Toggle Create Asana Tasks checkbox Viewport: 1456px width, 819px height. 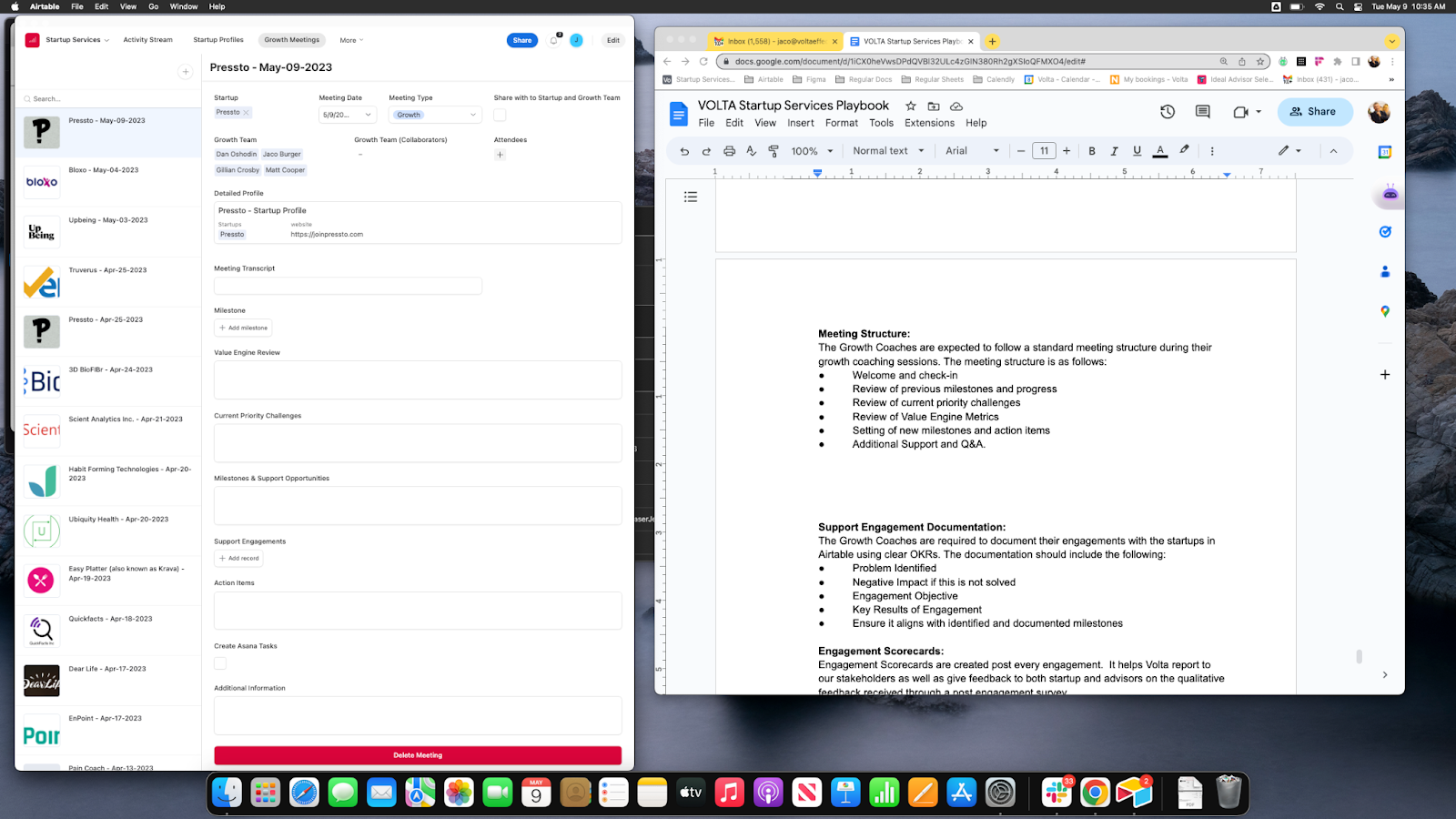[220, 663]
